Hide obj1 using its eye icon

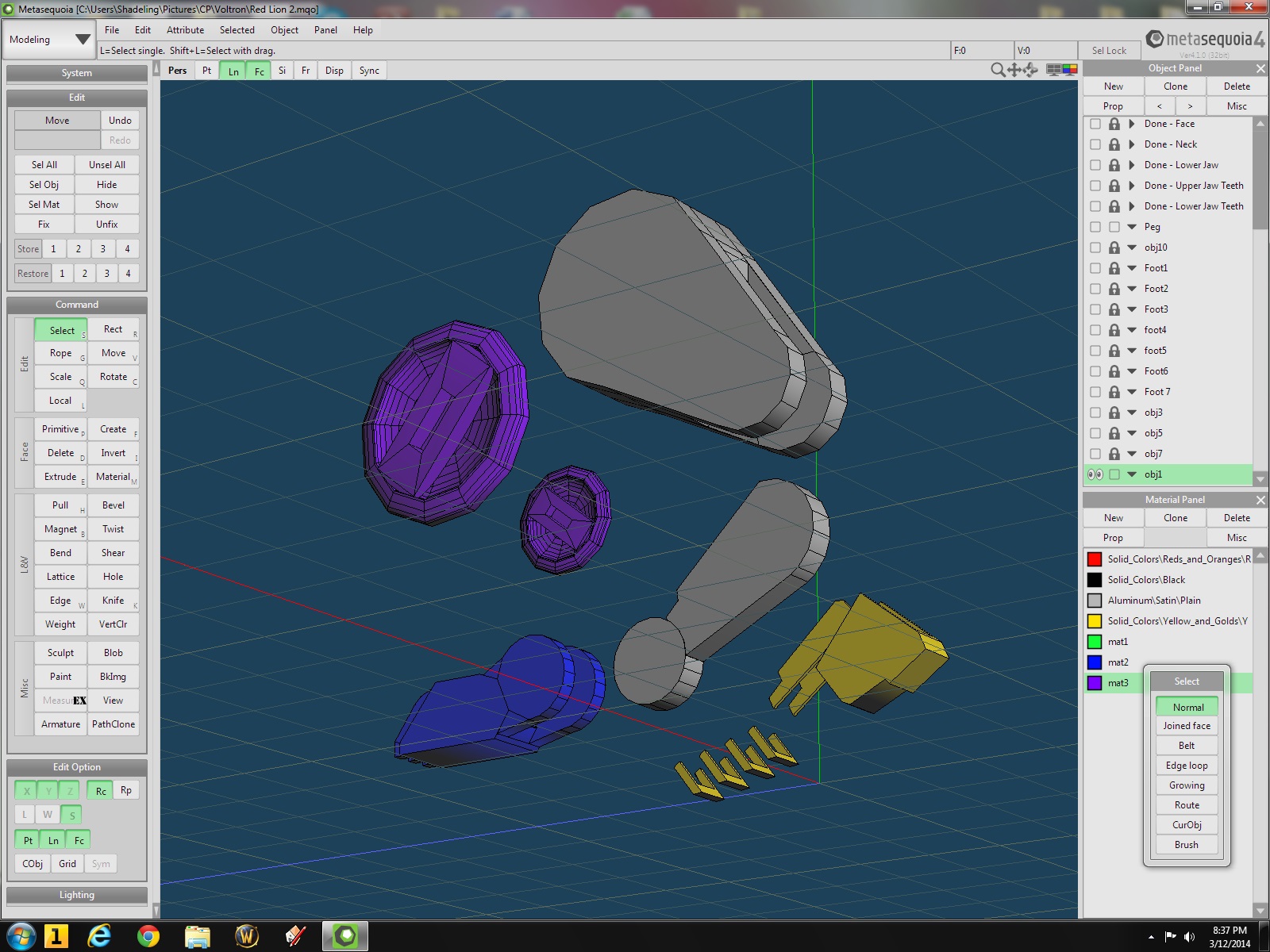point(1095,474)
